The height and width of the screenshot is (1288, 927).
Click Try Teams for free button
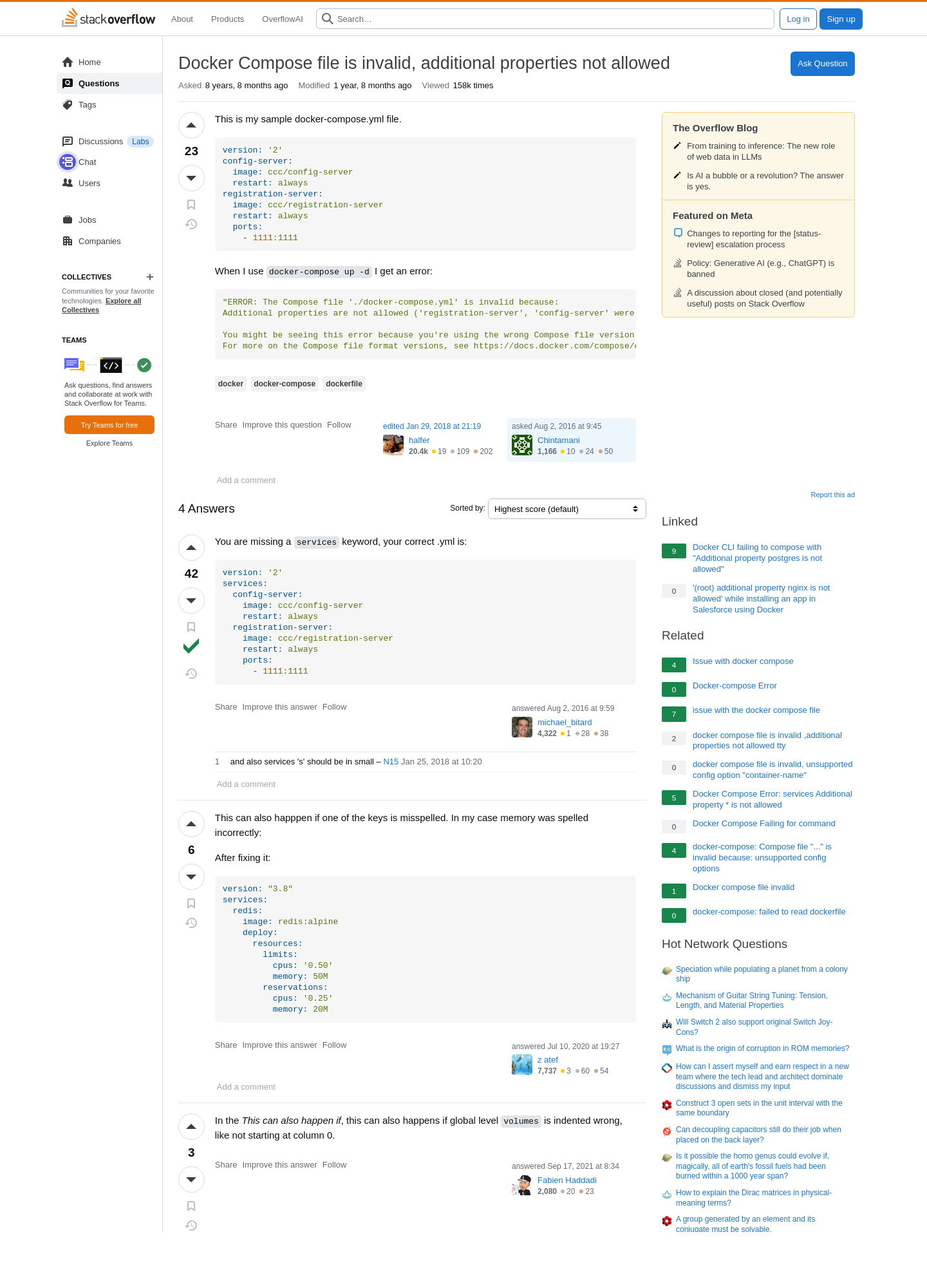[109, 425]
